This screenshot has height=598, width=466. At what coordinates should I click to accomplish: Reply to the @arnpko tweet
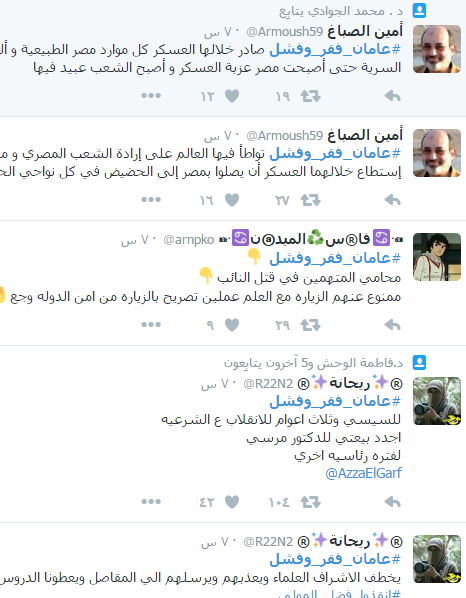click(x=392, y=325)
